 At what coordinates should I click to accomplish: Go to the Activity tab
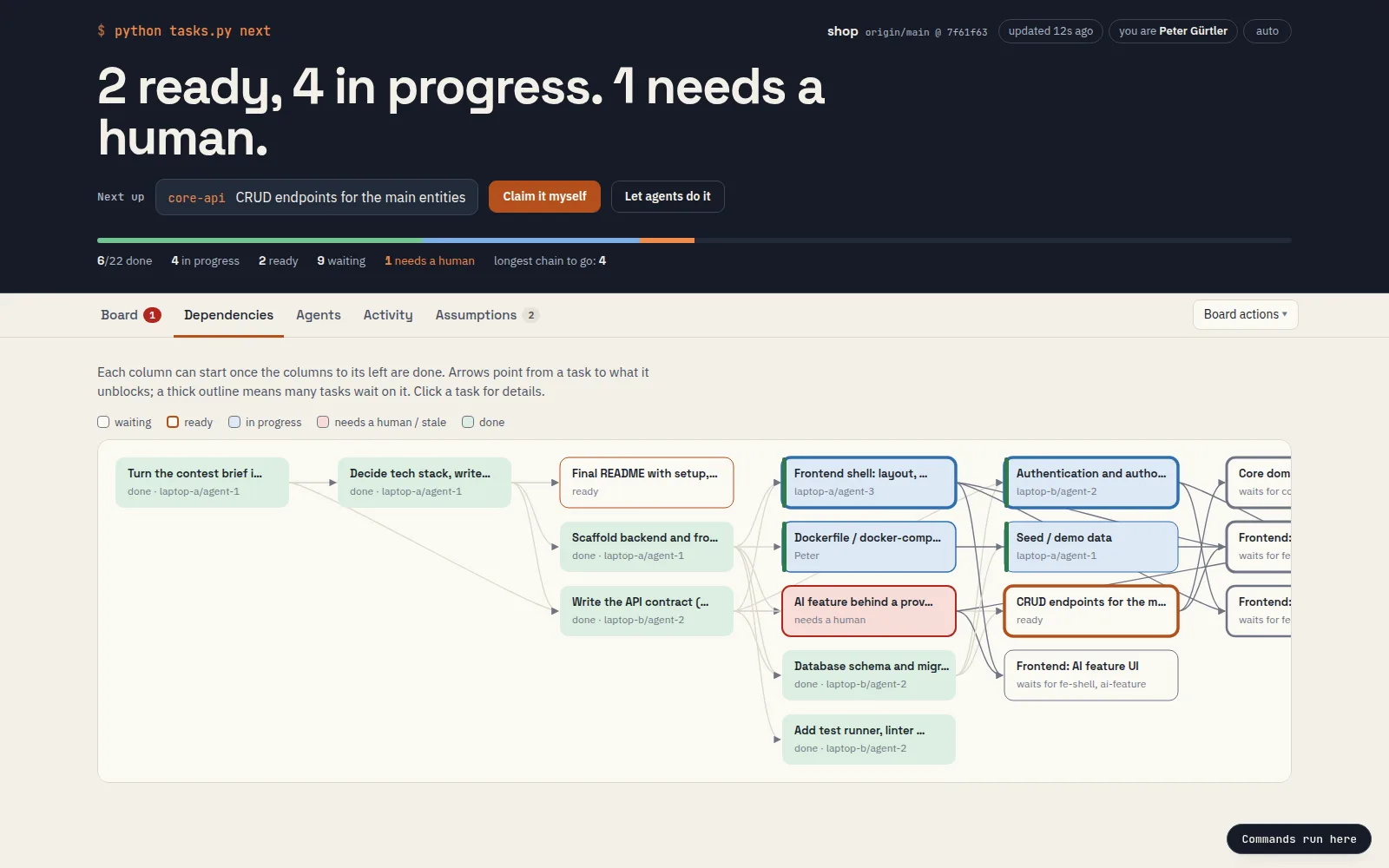pyautogui.click(x=388, y=315)
